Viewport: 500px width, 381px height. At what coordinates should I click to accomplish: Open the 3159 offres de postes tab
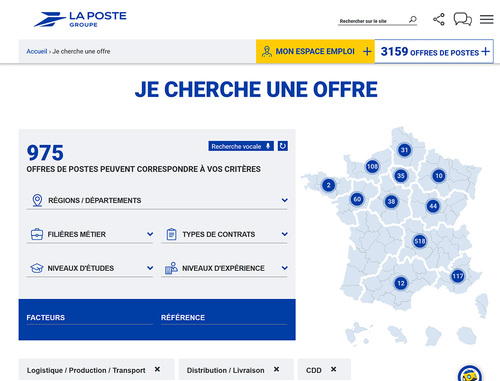click(x=434, y=51)
